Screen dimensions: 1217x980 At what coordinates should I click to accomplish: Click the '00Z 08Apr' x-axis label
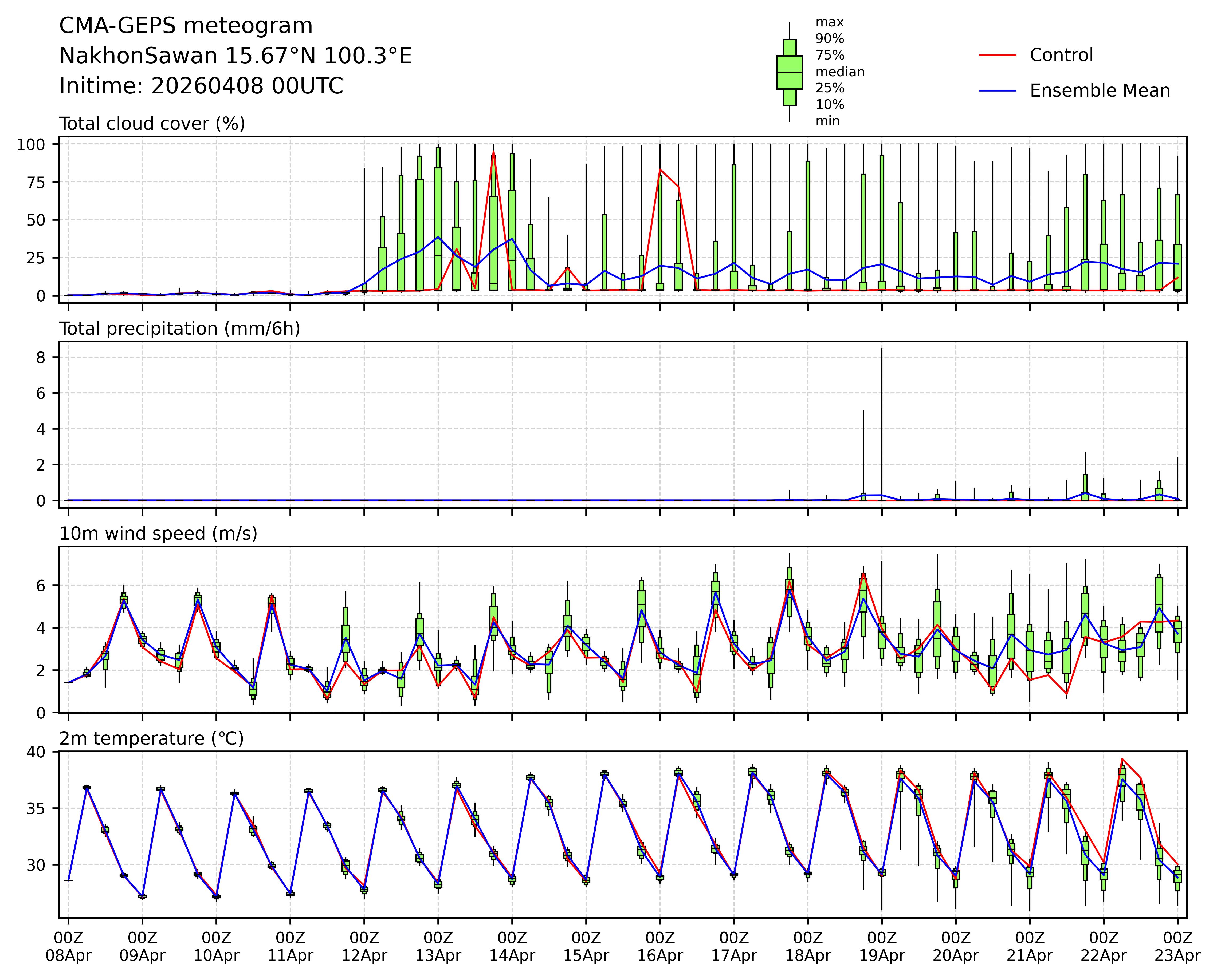[68, 947]
